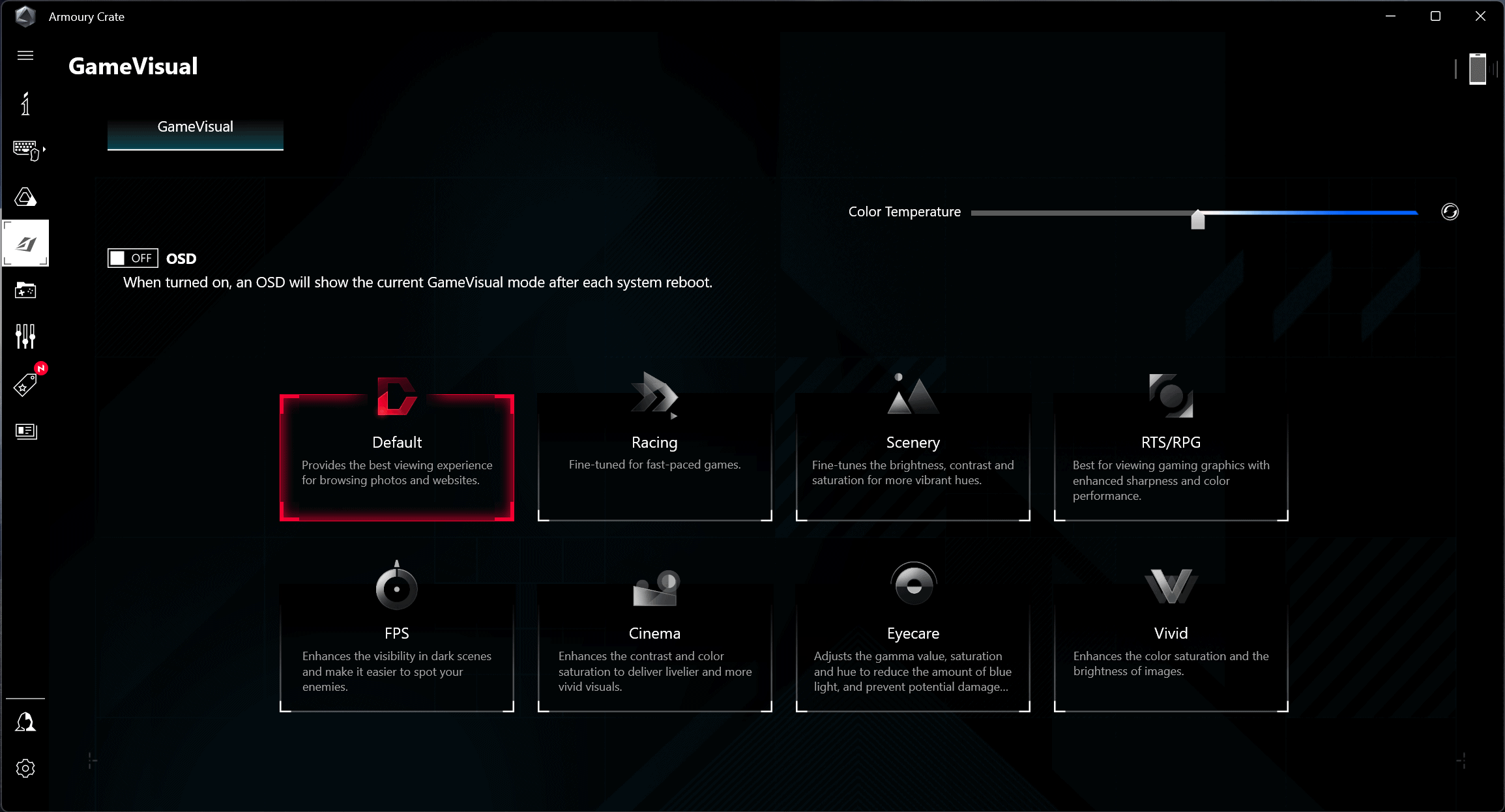Switch to the GameVisual tab
Screen dimensions: 1505x812
click(196, 134)
